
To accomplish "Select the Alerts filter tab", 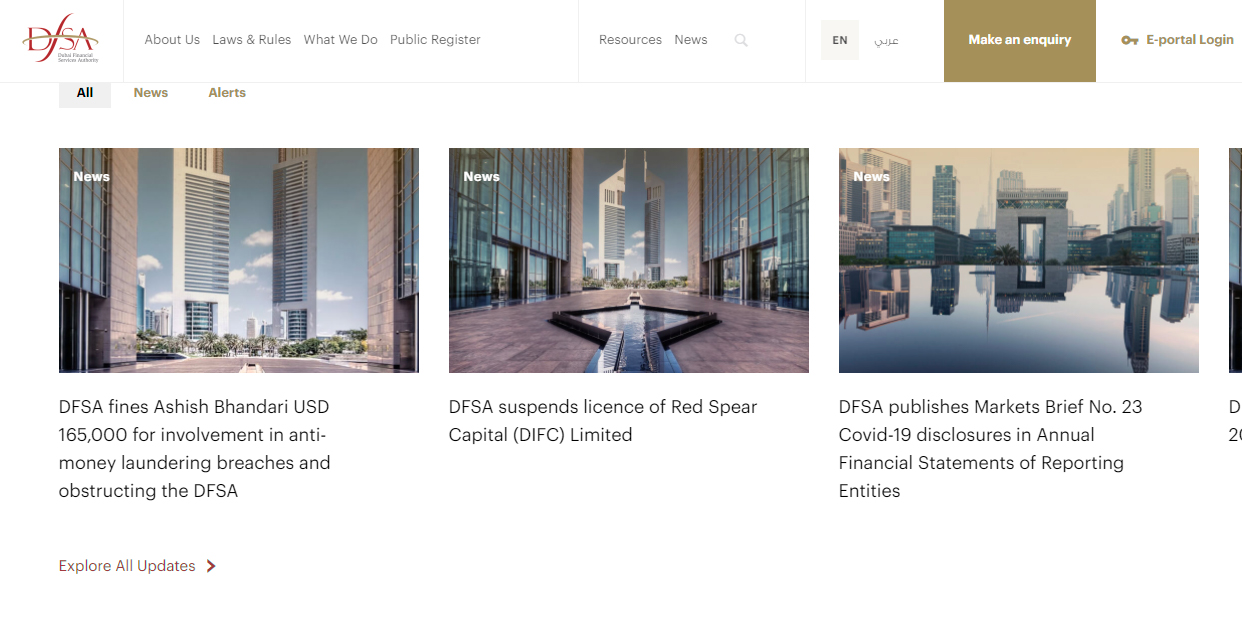I will point(227,92).
